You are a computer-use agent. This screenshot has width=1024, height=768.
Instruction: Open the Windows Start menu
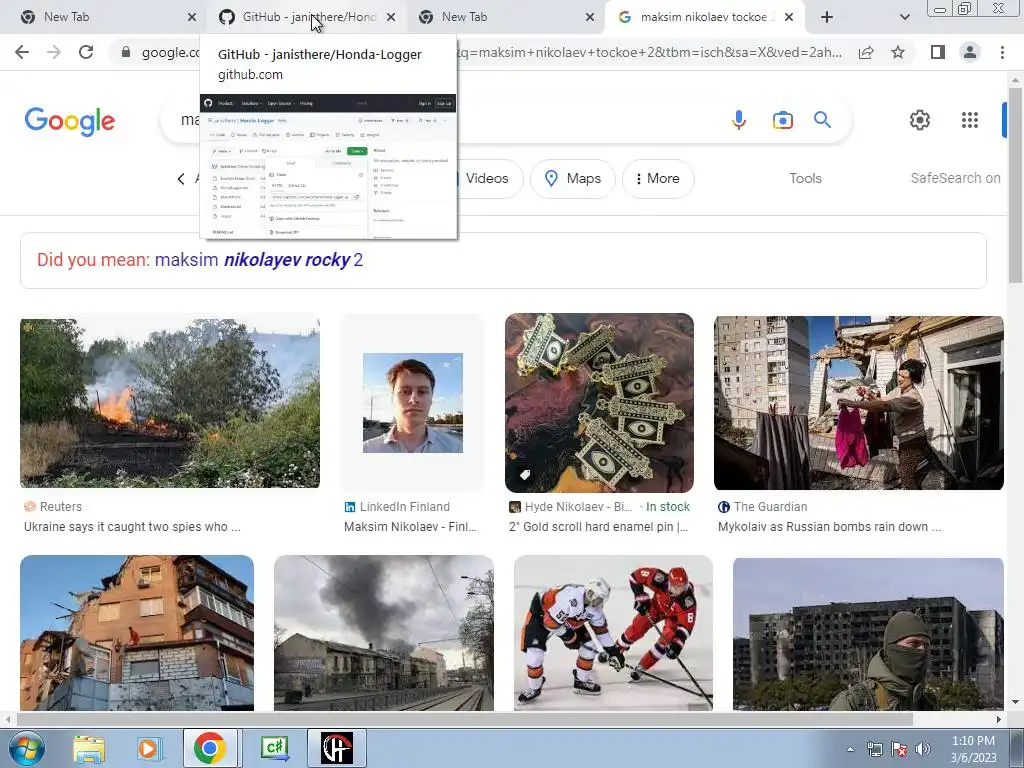pos(26,748)
